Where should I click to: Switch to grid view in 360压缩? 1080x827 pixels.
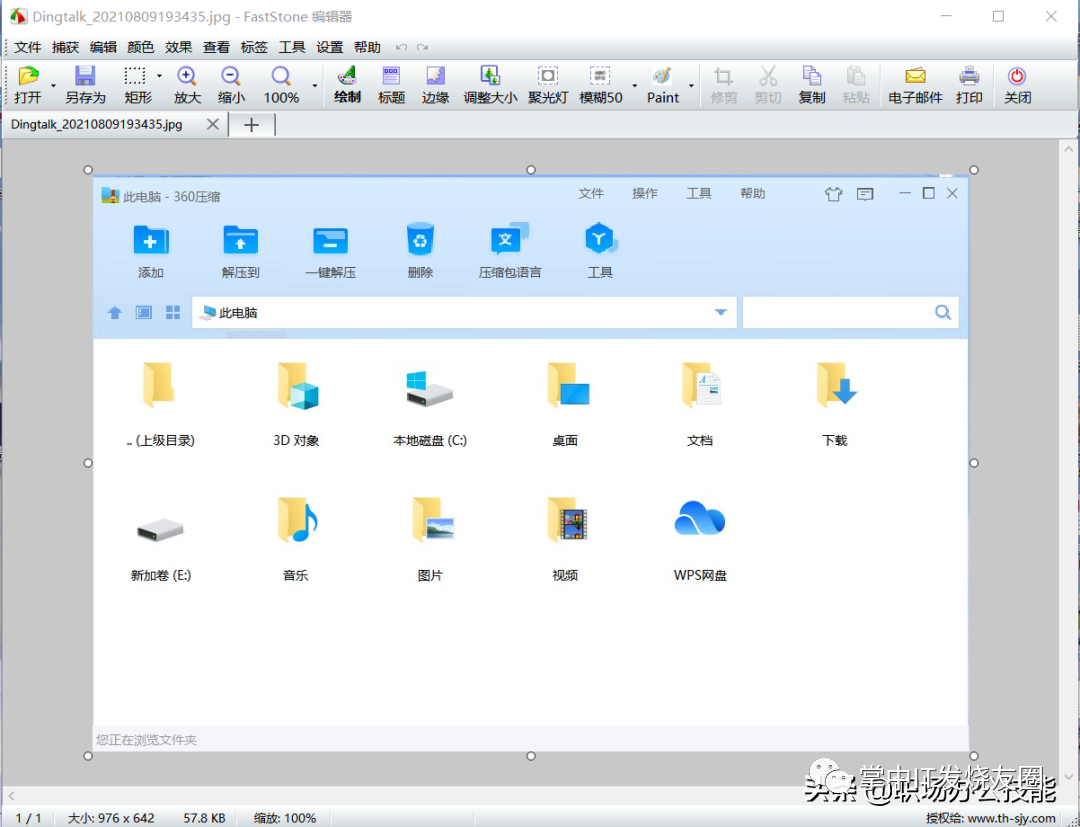tap(173, 313)
